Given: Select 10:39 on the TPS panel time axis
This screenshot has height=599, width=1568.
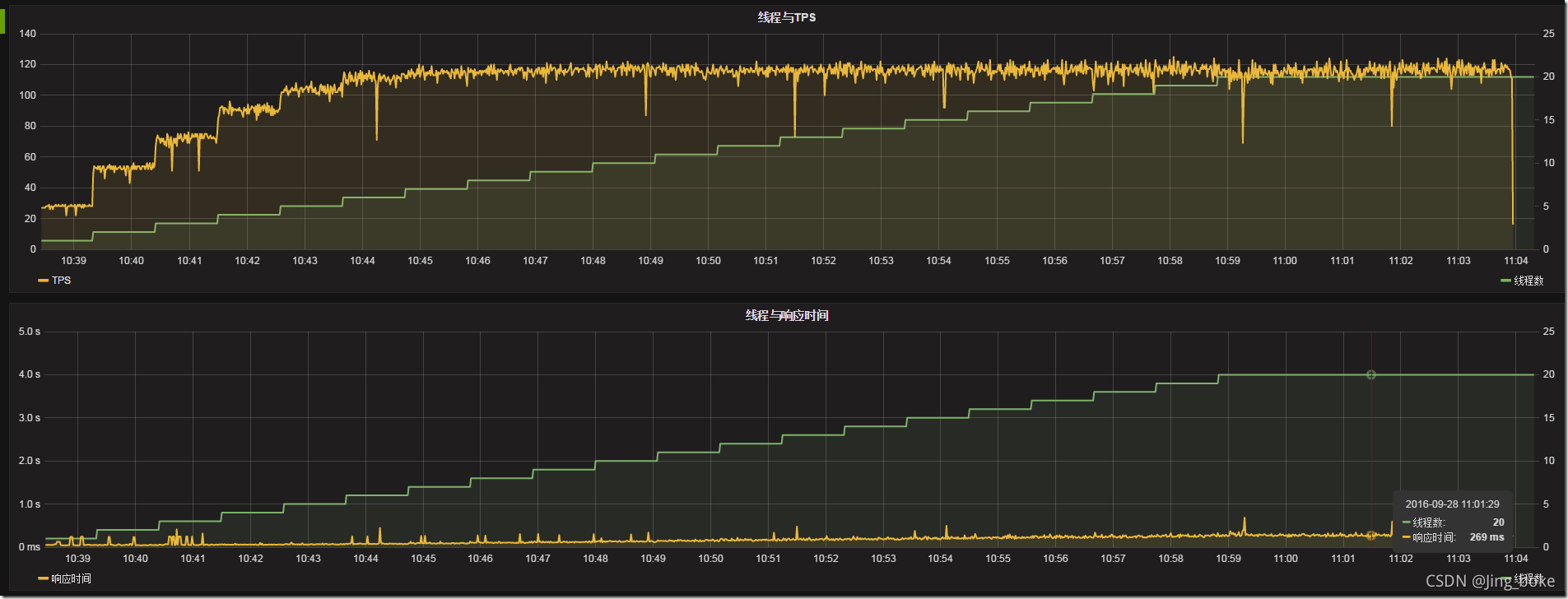Looking at the screenshot, I should [73, 261].
